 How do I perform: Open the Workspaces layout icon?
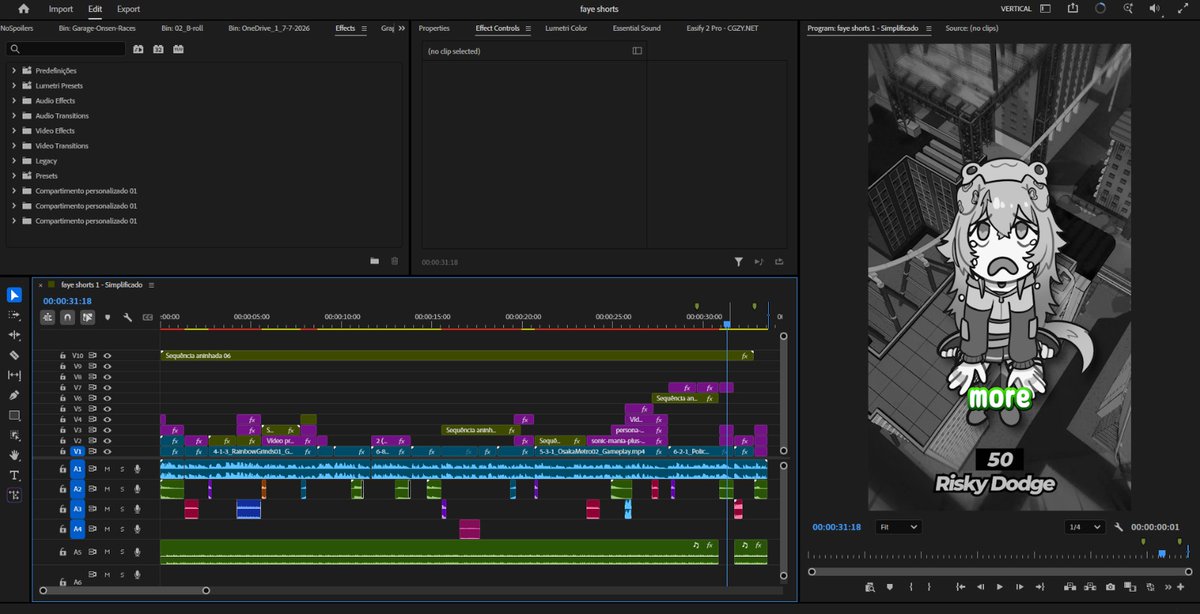[x=1045, y=8]
